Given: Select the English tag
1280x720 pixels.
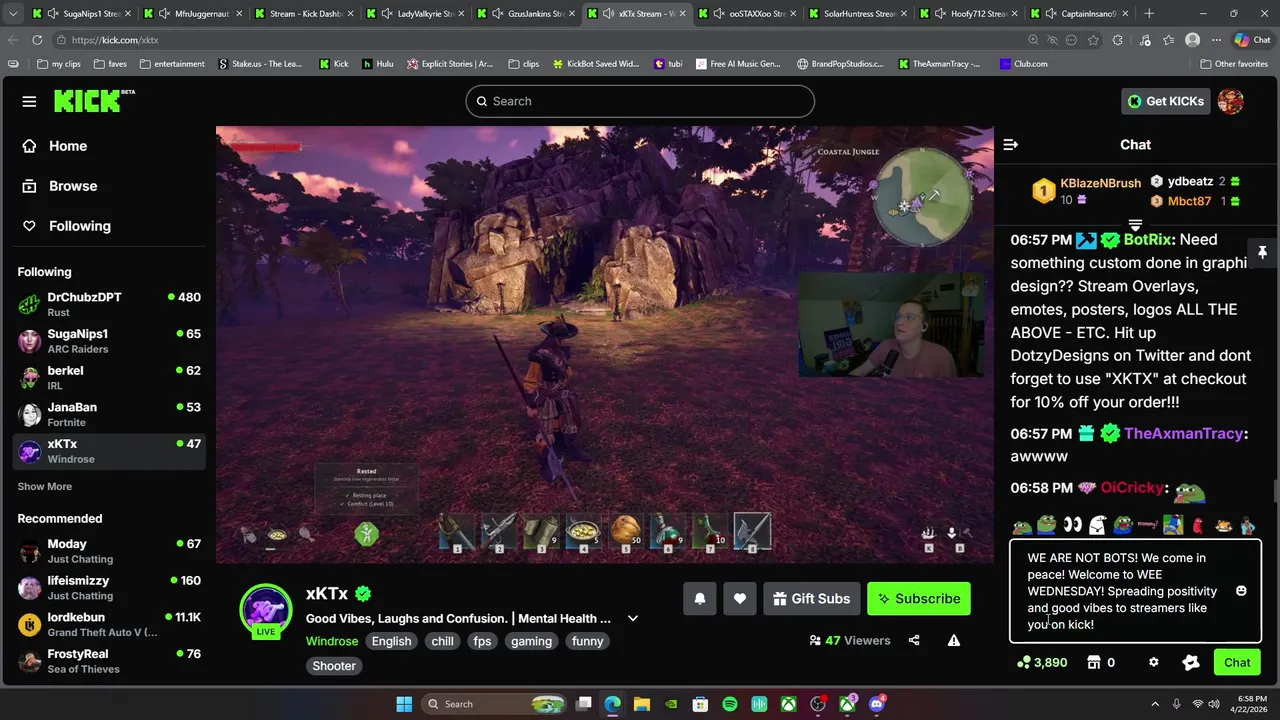Looking at the screenshot, I should tap(392, 641).
